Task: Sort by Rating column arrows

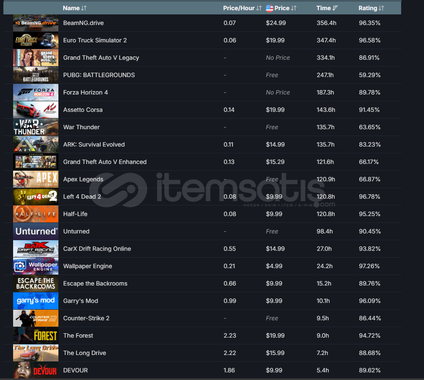Action: point(381,8)
